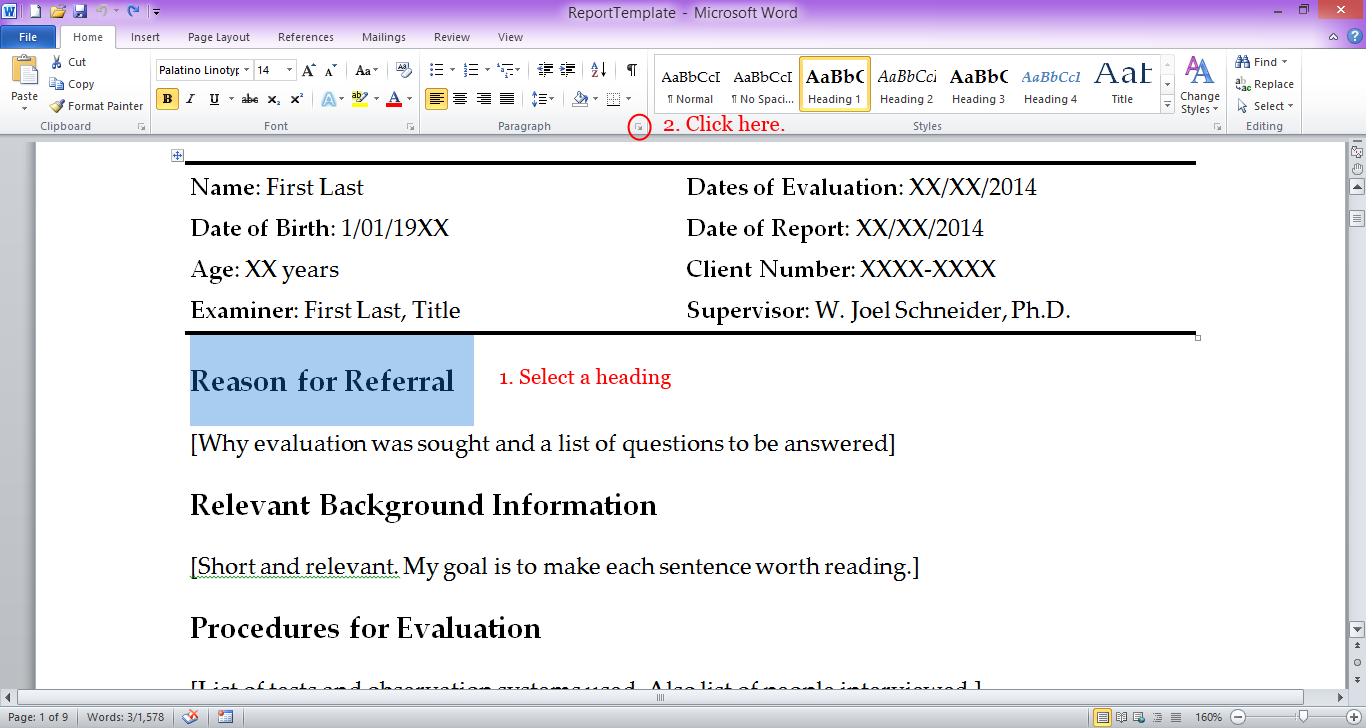The height and width of the screenshot is (728, 1366).
Task: Toggle Underline formatting
Action: tap(214, 99)
